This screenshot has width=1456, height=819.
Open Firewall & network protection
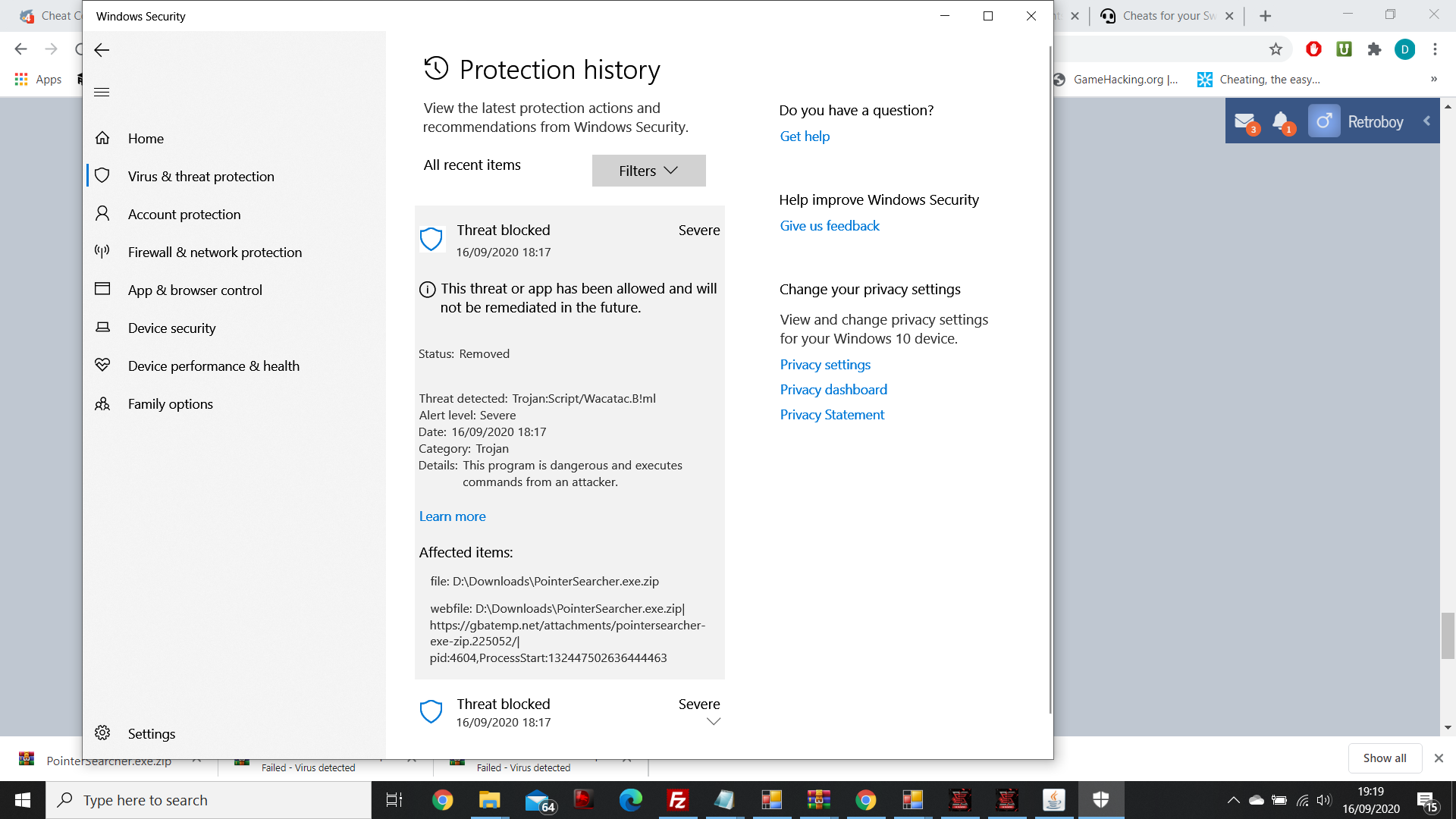[x=215, y=252]
